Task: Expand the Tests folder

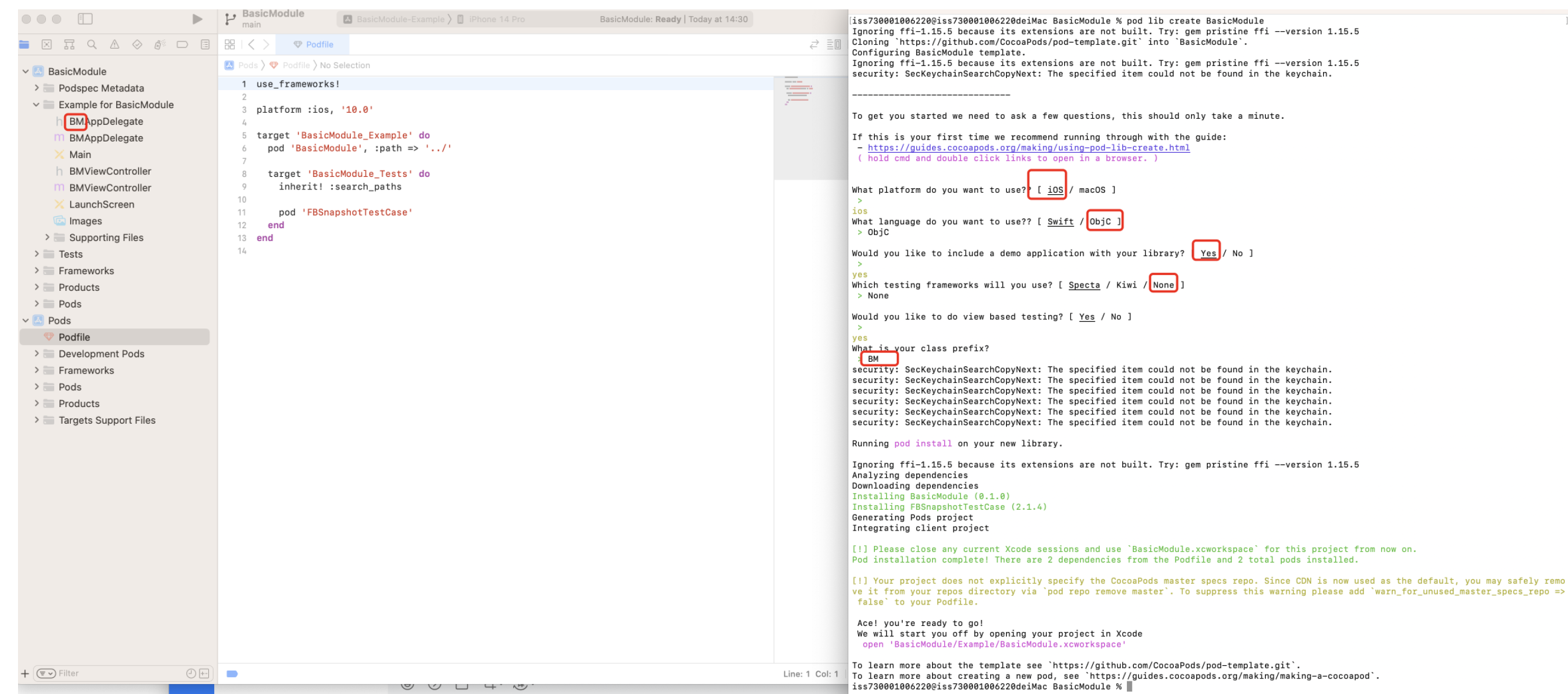Action: [x=37, y=254]
